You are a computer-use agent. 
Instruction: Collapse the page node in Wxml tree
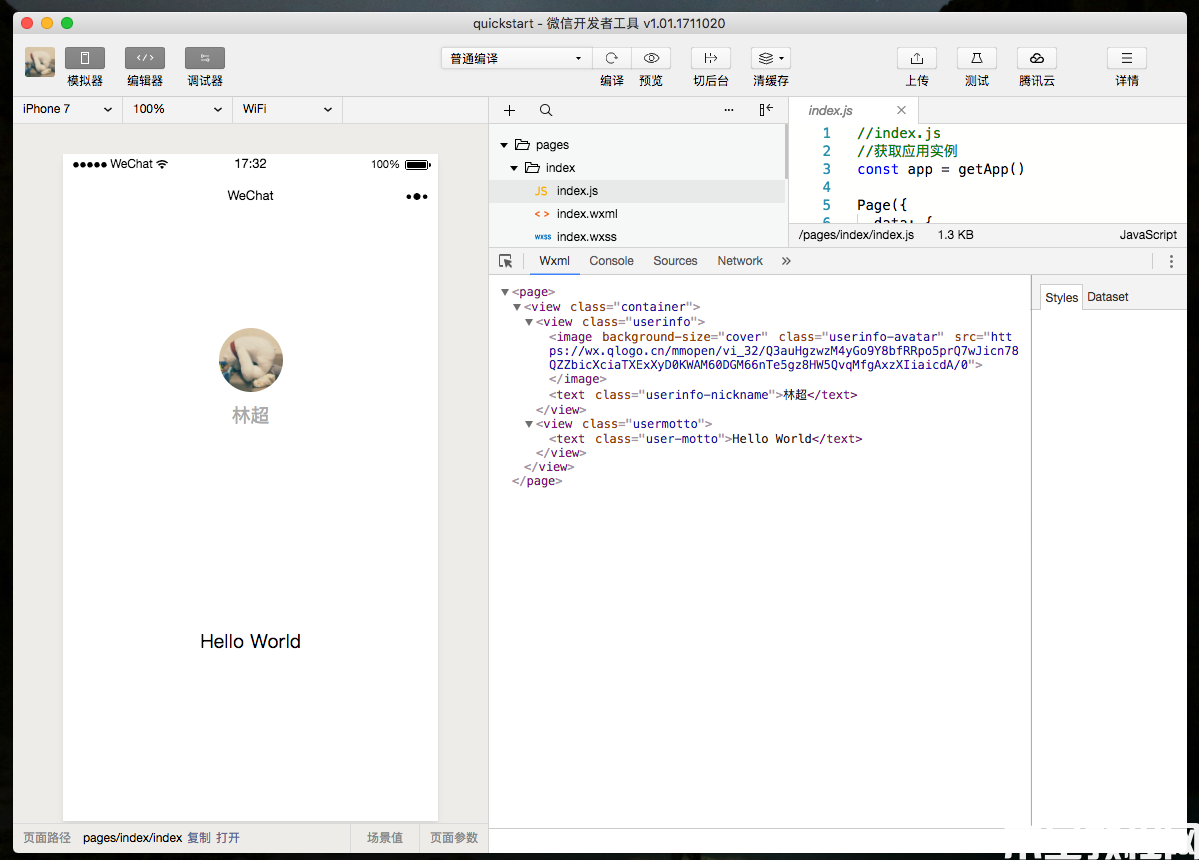[505, 292]
